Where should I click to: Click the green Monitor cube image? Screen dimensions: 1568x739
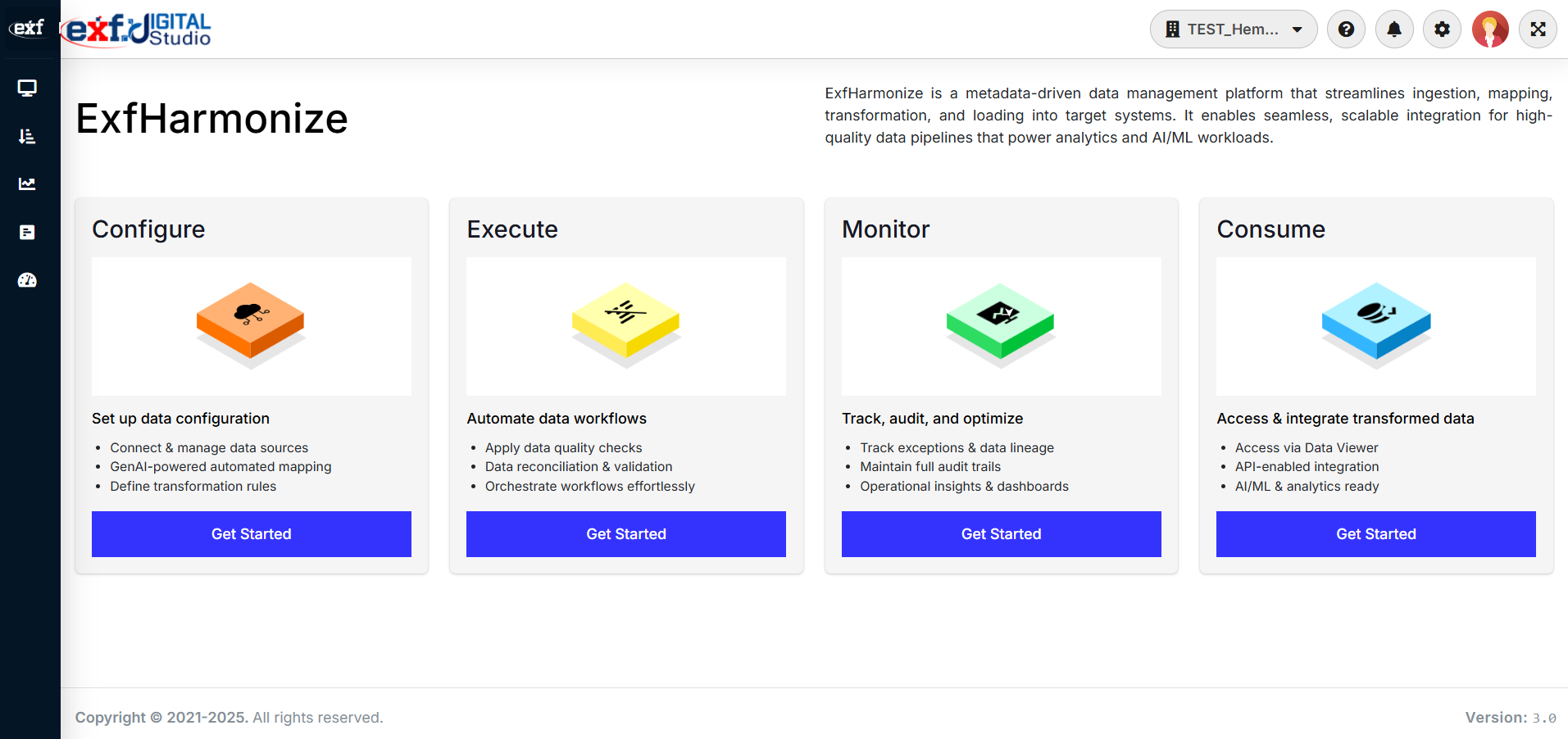(x=1001, y=325)
